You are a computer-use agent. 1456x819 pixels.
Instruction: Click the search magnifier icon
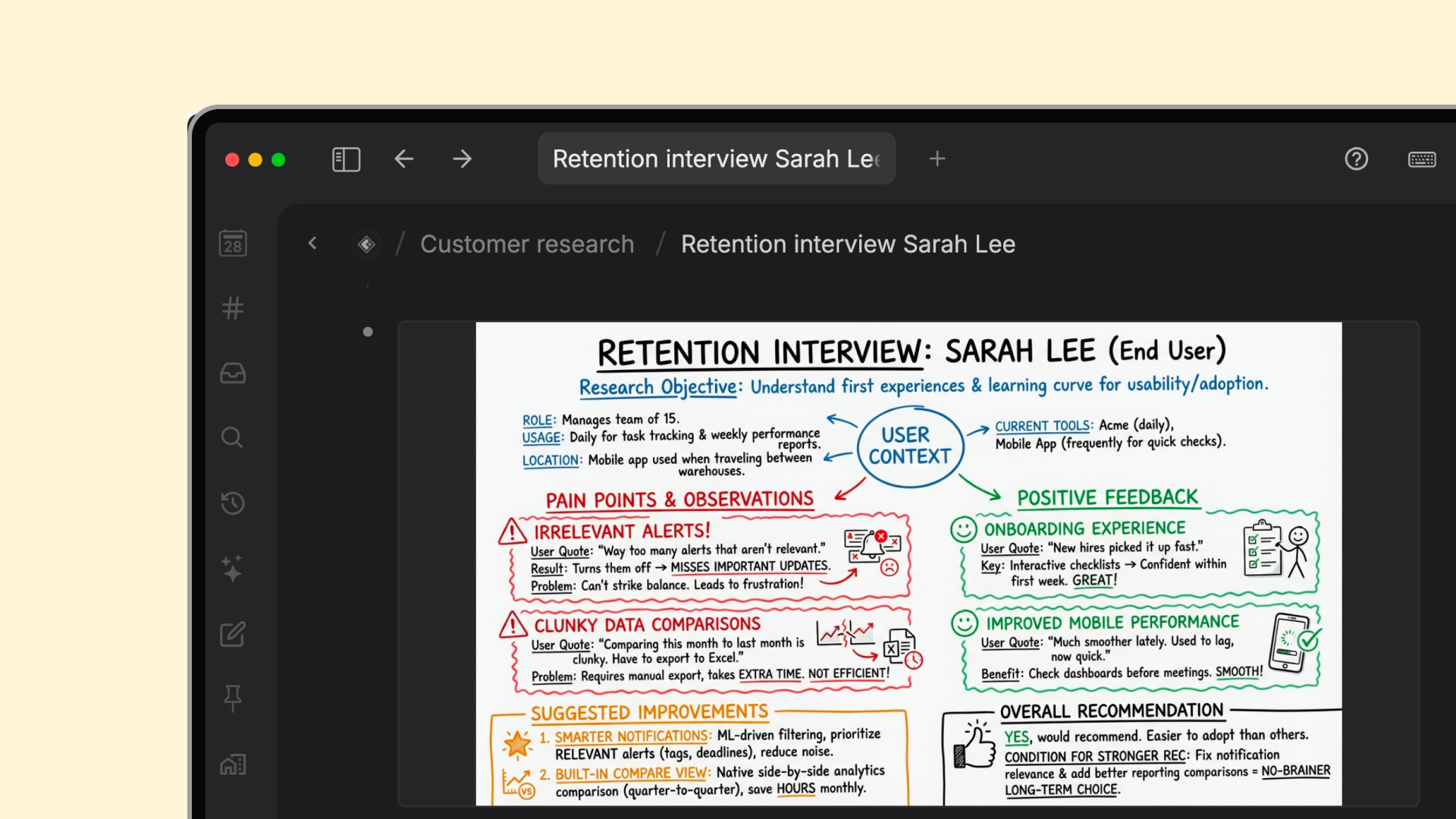coord(232,438)
